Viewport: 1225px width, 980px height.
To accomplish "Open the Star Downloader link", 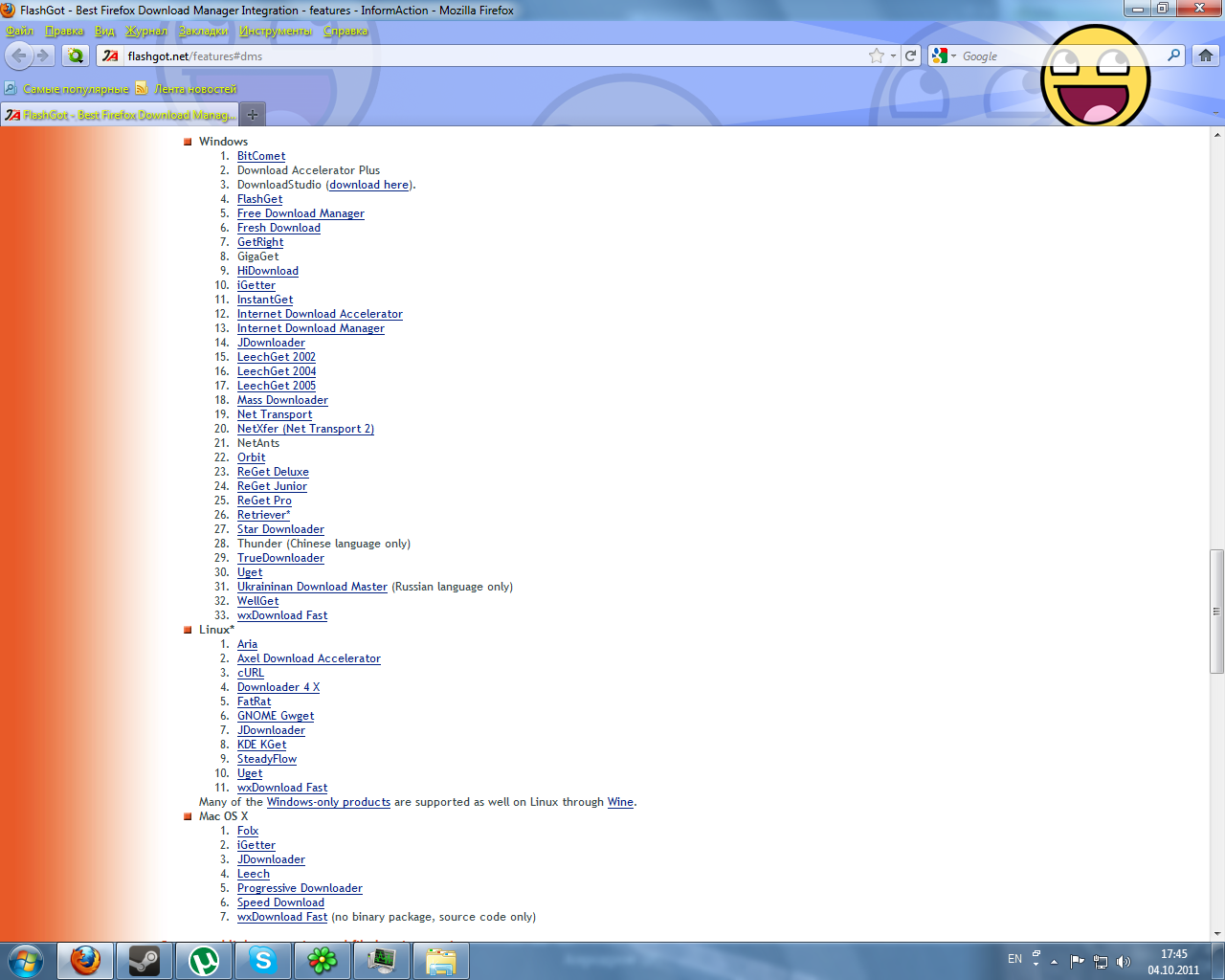I will [280, 529].
